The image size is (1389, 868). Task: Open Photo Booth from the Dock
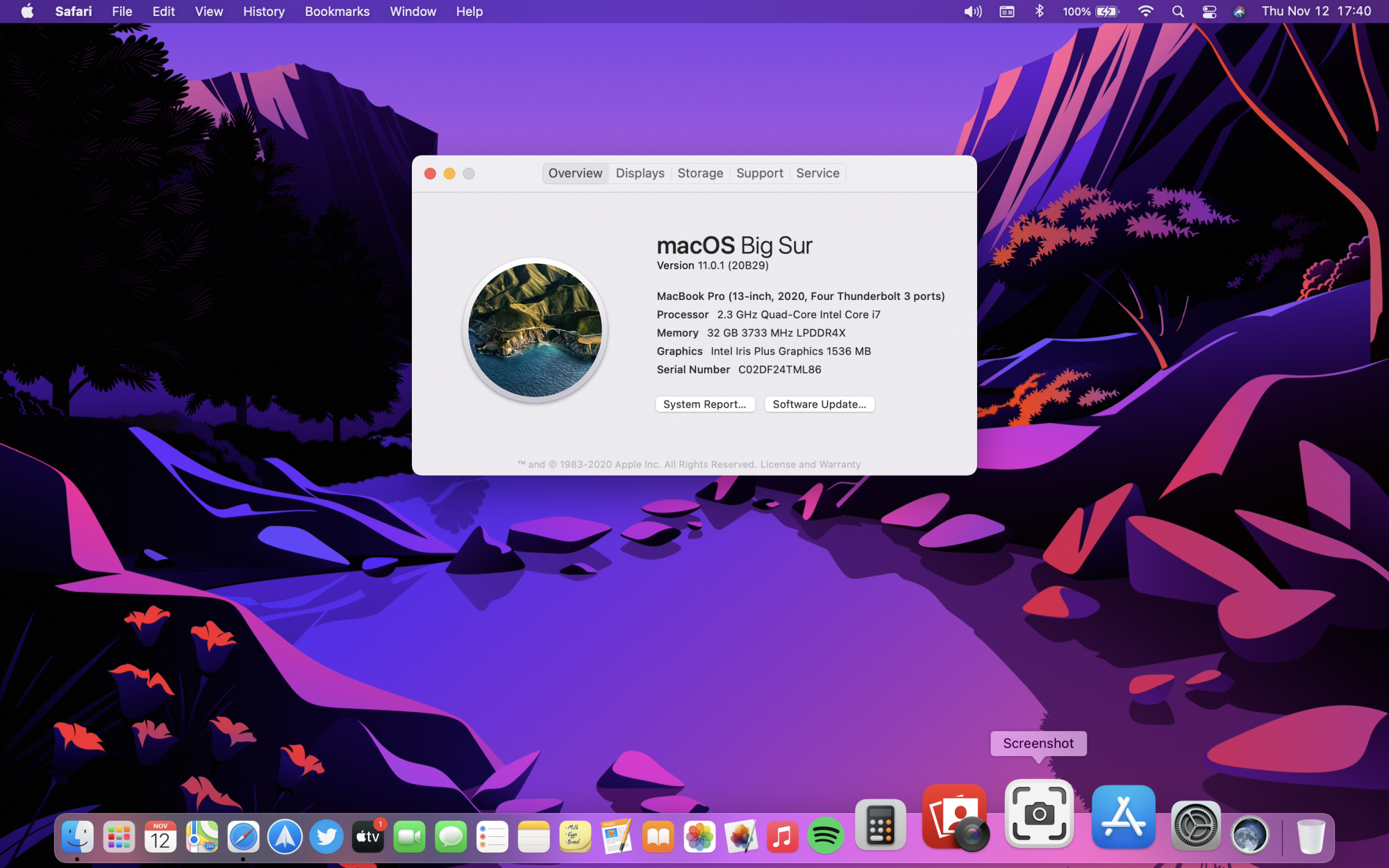click(x=956, y=817)
